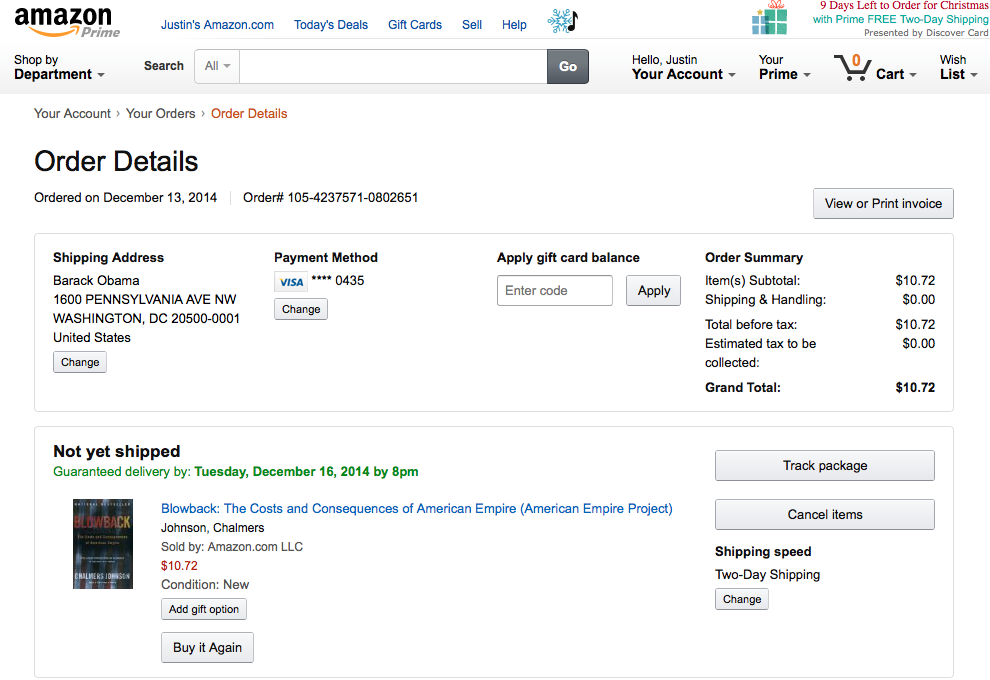Go to Your Orders breadcrumb
The height and width of the screenshot is (680, 990).
click(160, 114)
